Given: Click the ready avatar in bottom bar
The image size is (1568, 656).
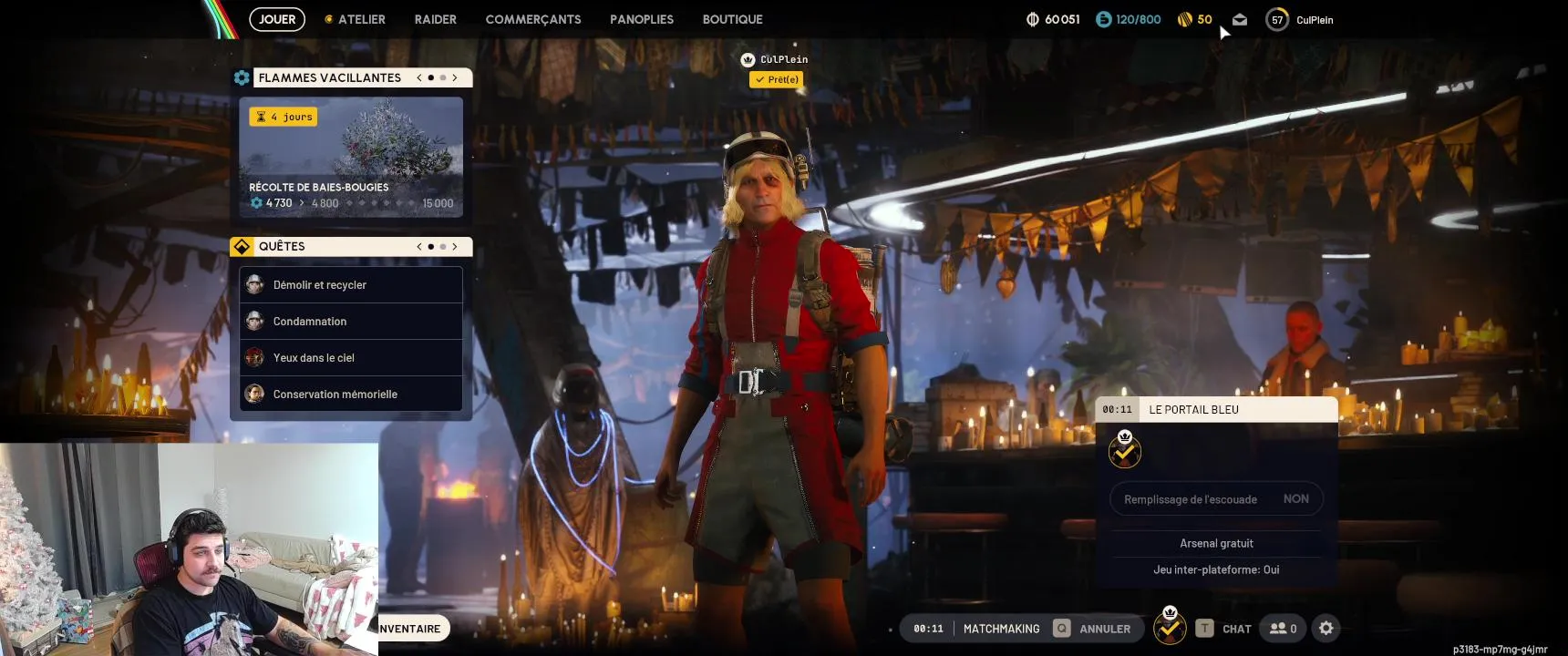Looking at the screenshot, I should pyautogui.click(x=1170, y=626).
